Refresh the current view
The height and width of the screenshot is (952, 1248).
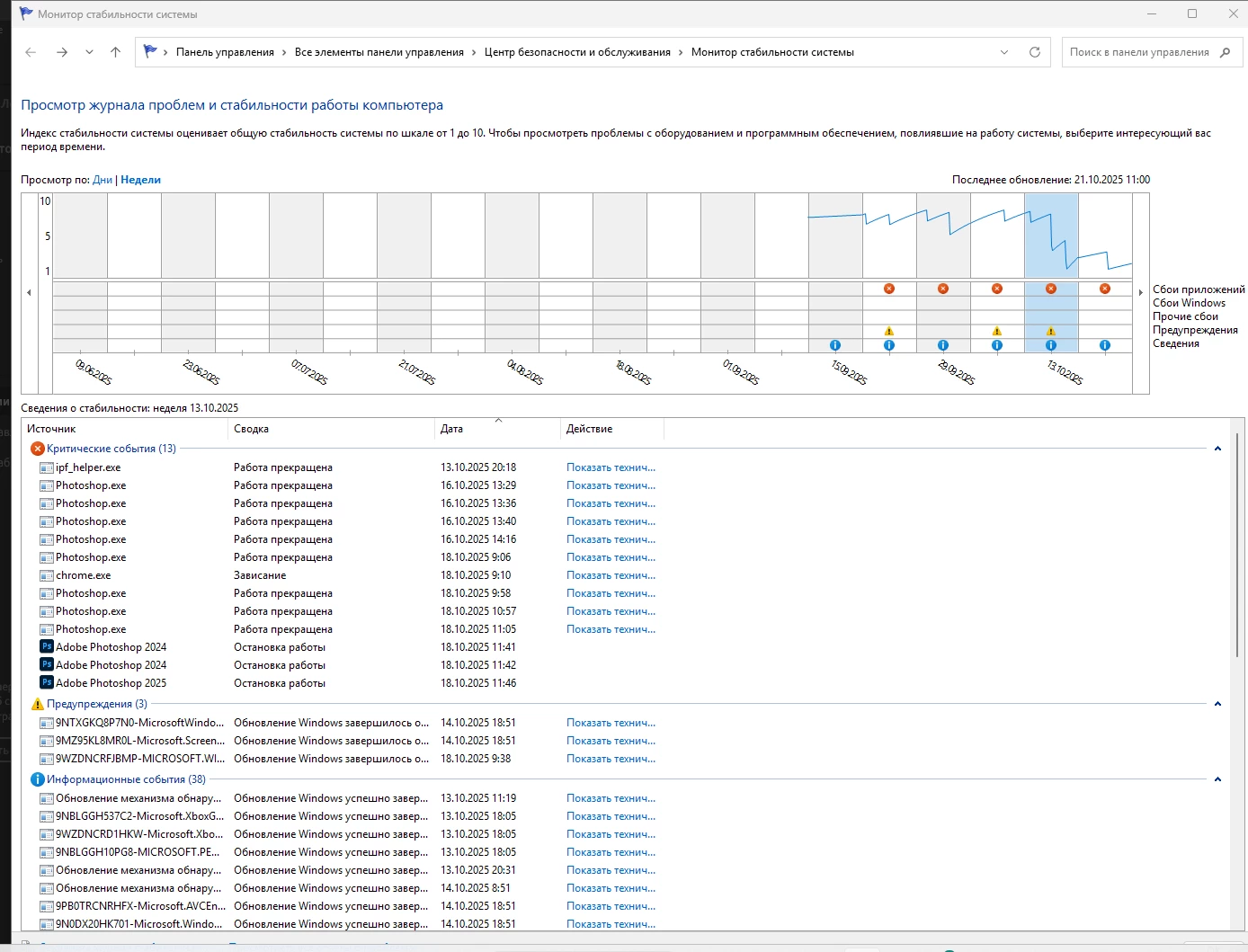click(1035, 52)
